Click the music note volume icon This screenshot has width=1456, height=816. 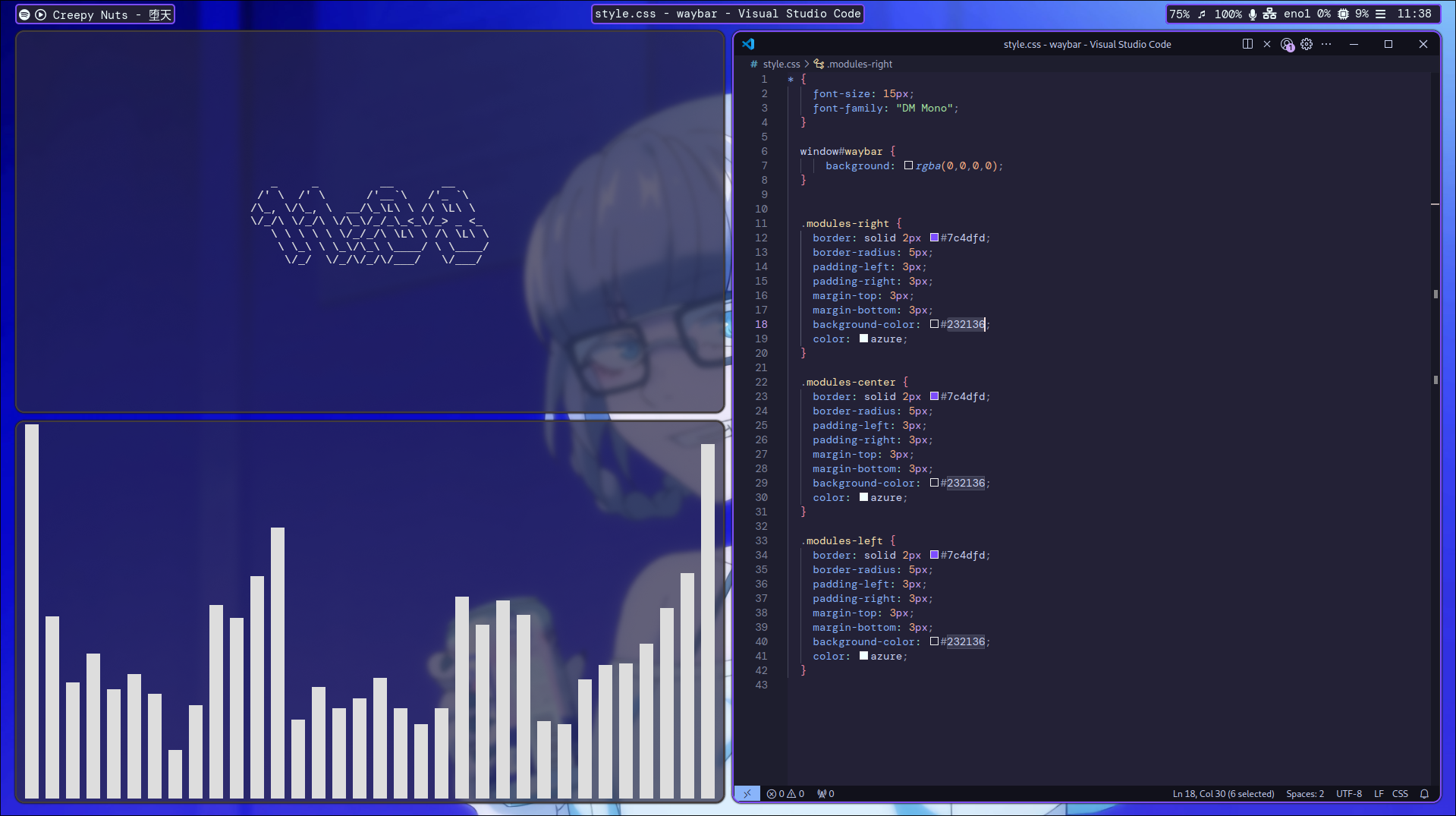click(1202, 14)
